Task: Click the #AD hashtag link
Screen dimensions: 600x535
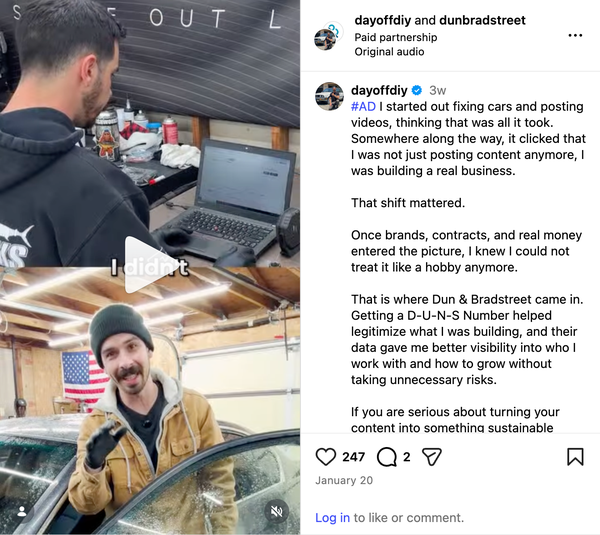Action: [x=363, y=106]
